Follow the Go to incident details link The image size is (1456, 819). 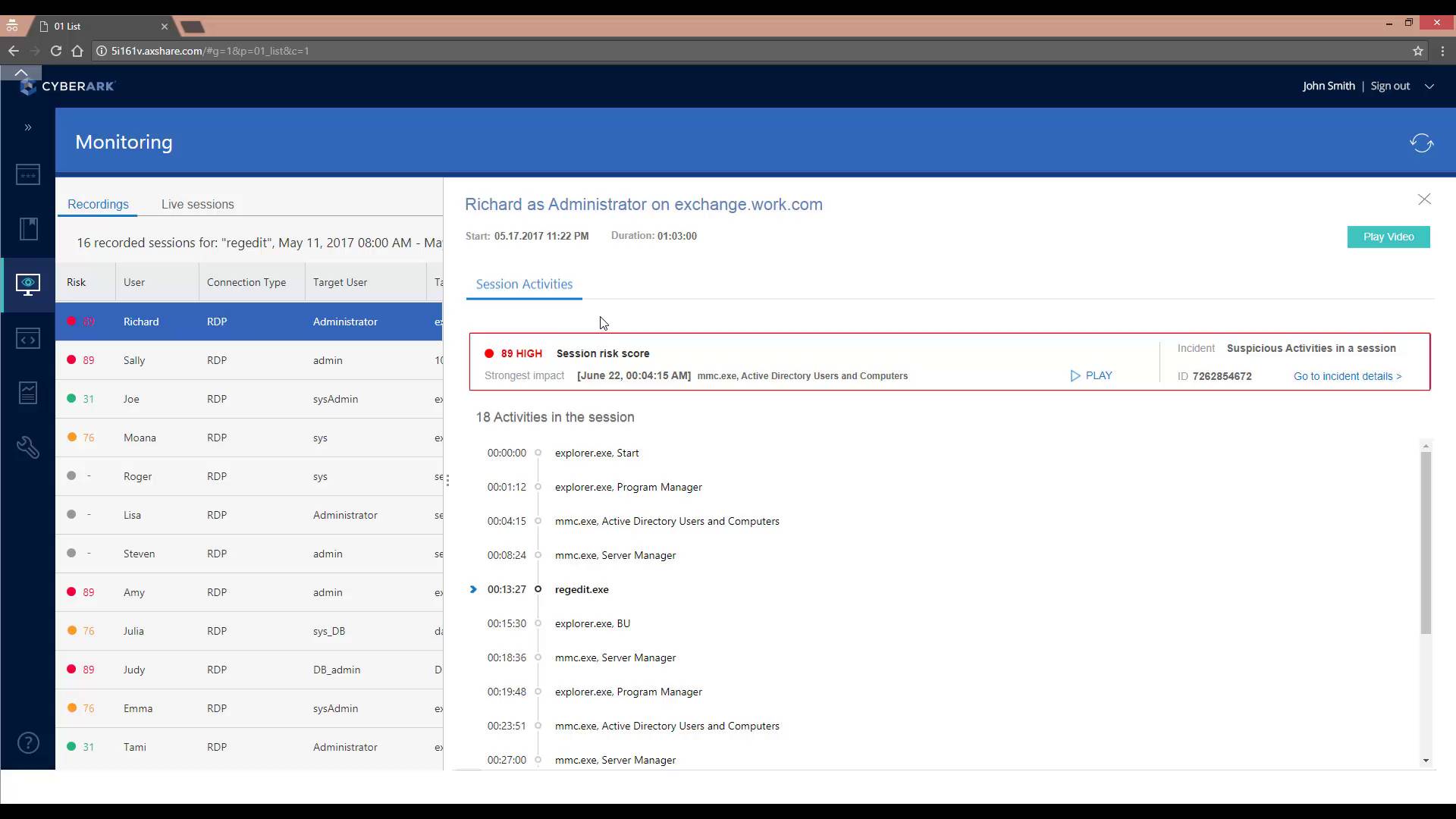pos(1347,375)
